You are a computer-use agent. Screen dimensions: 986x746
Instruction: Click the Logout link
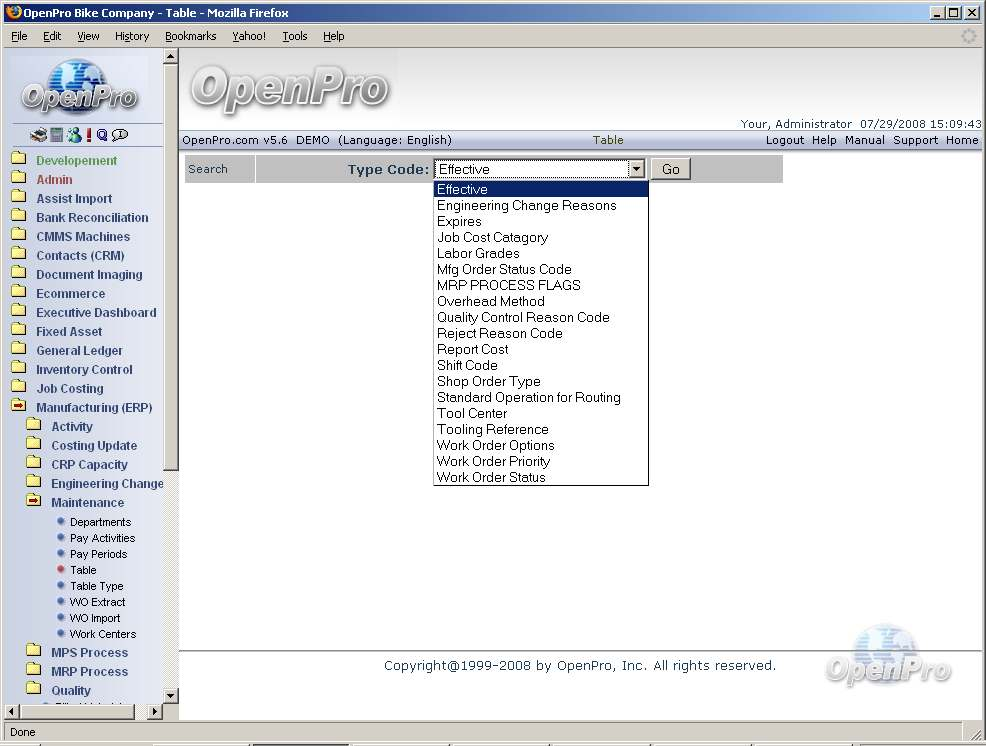click(x=784, y=140)
